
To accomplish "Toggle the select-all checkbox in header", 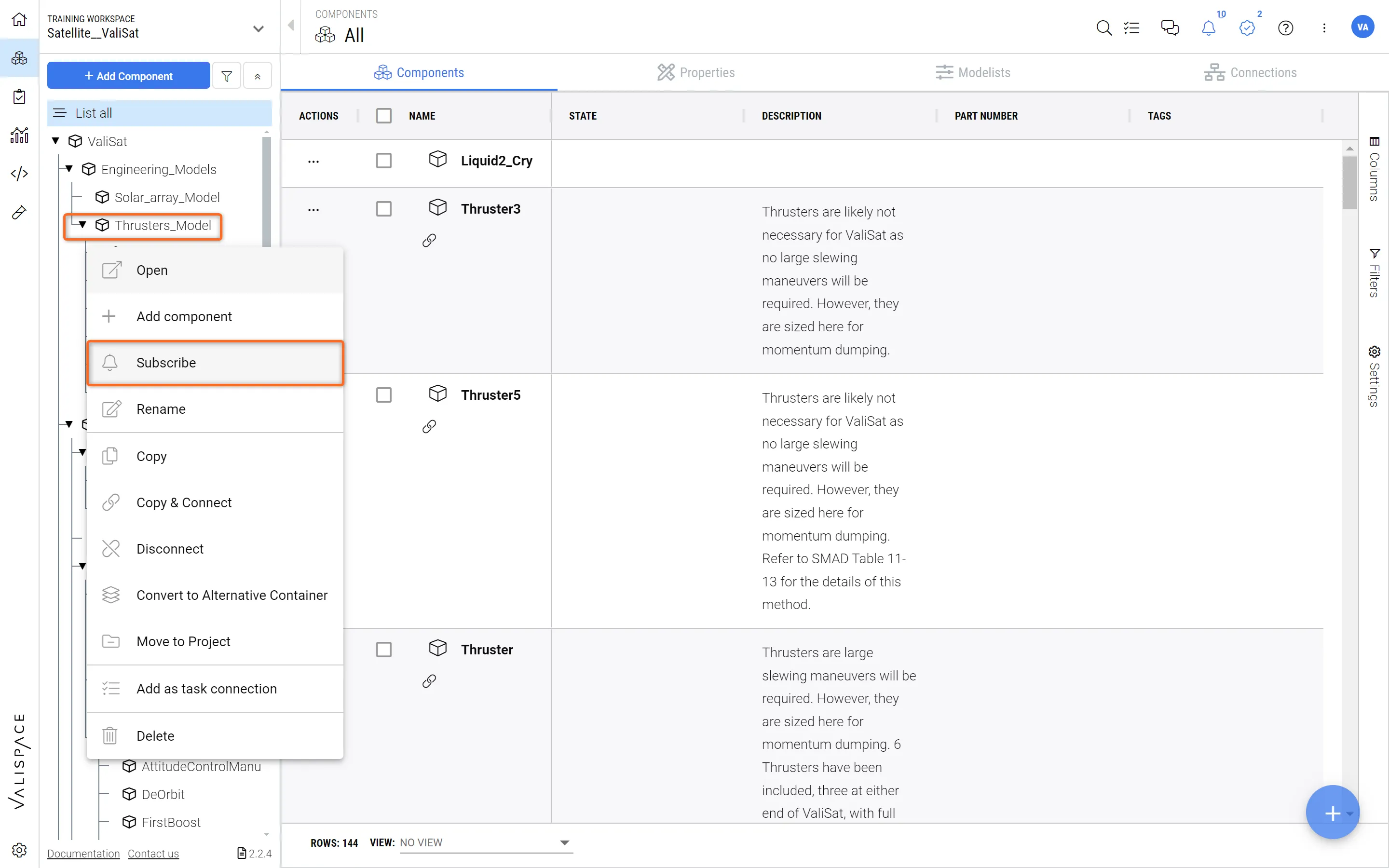I will (383, 115).
